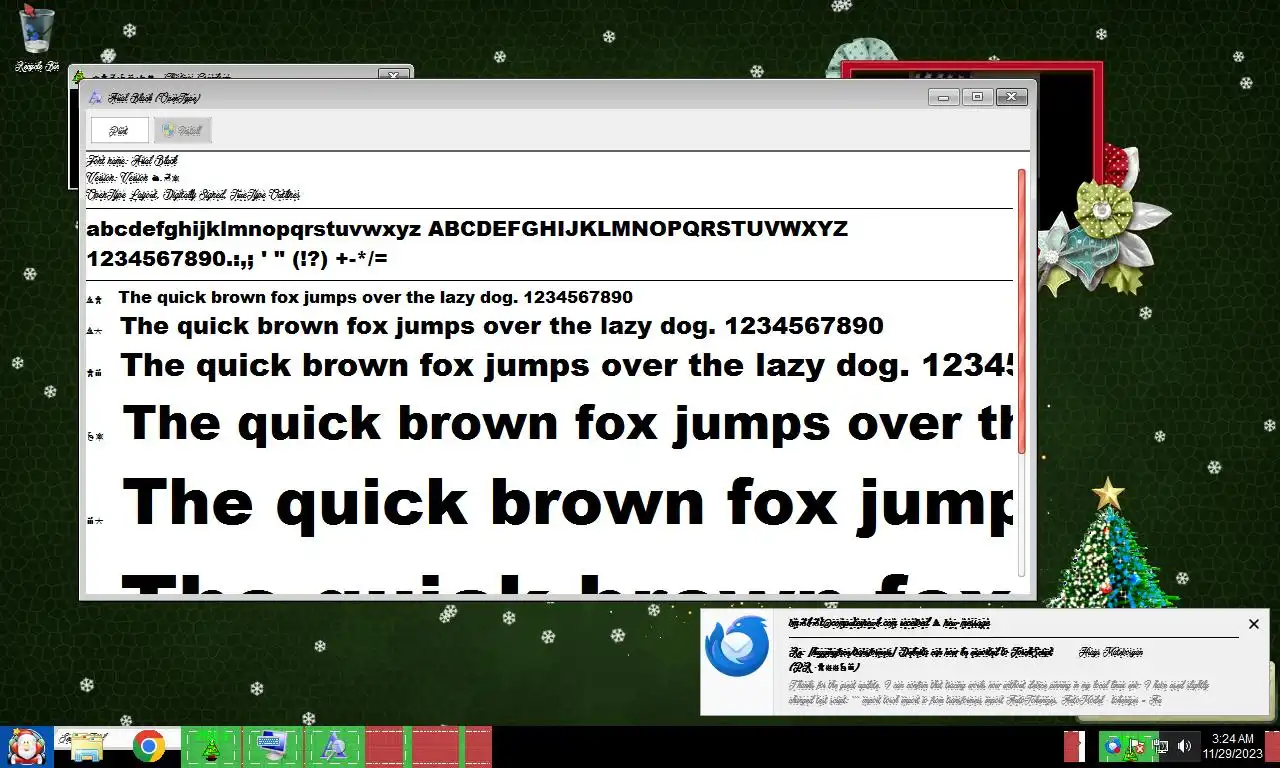Viewport: 1280px width, 768px height.
Task: Close the window behind the font viewer
Action: [x=393, y=74]
